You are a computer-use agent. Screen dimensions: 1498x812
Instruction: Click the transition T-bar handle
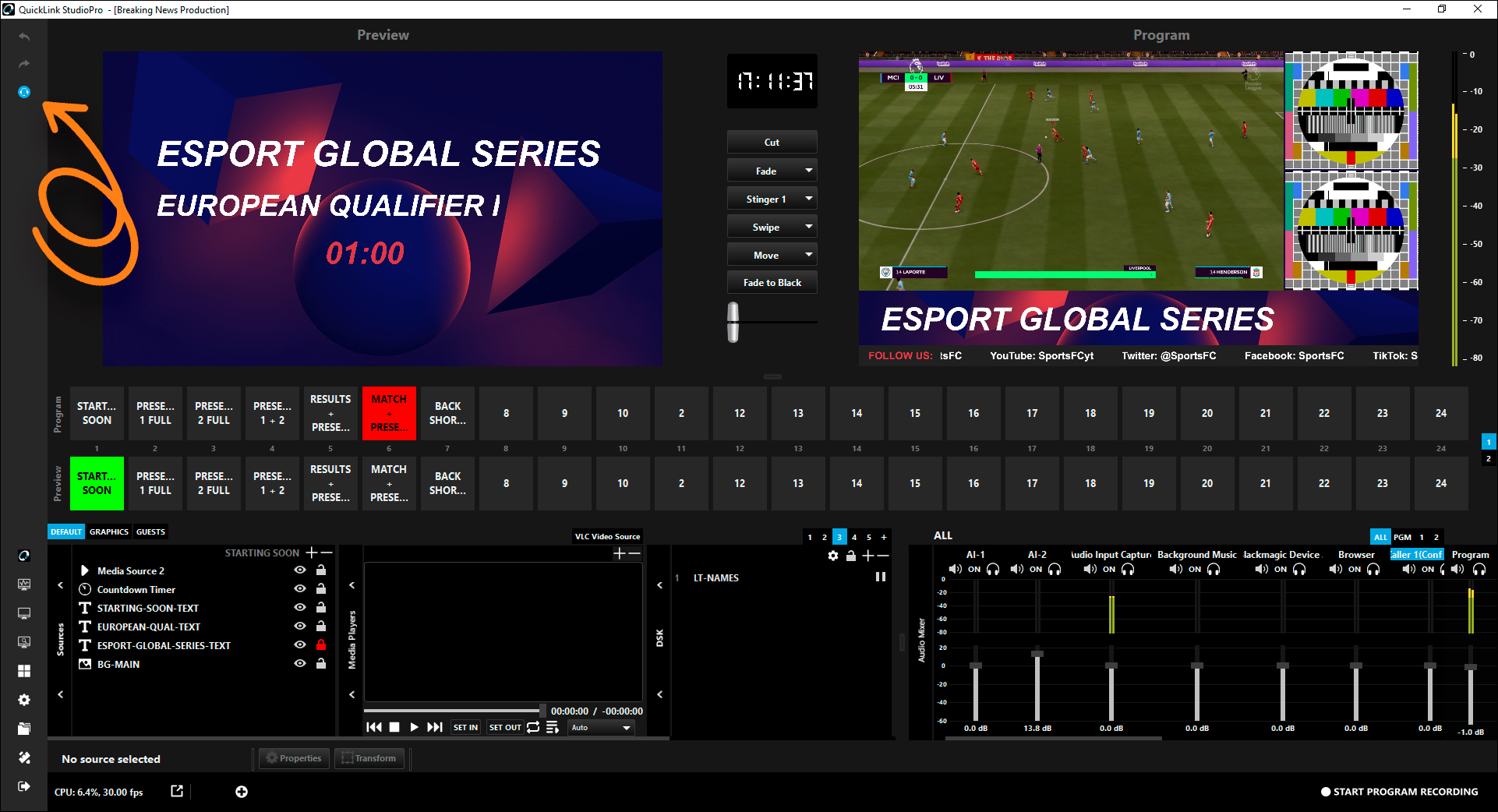tap(733, 322)
